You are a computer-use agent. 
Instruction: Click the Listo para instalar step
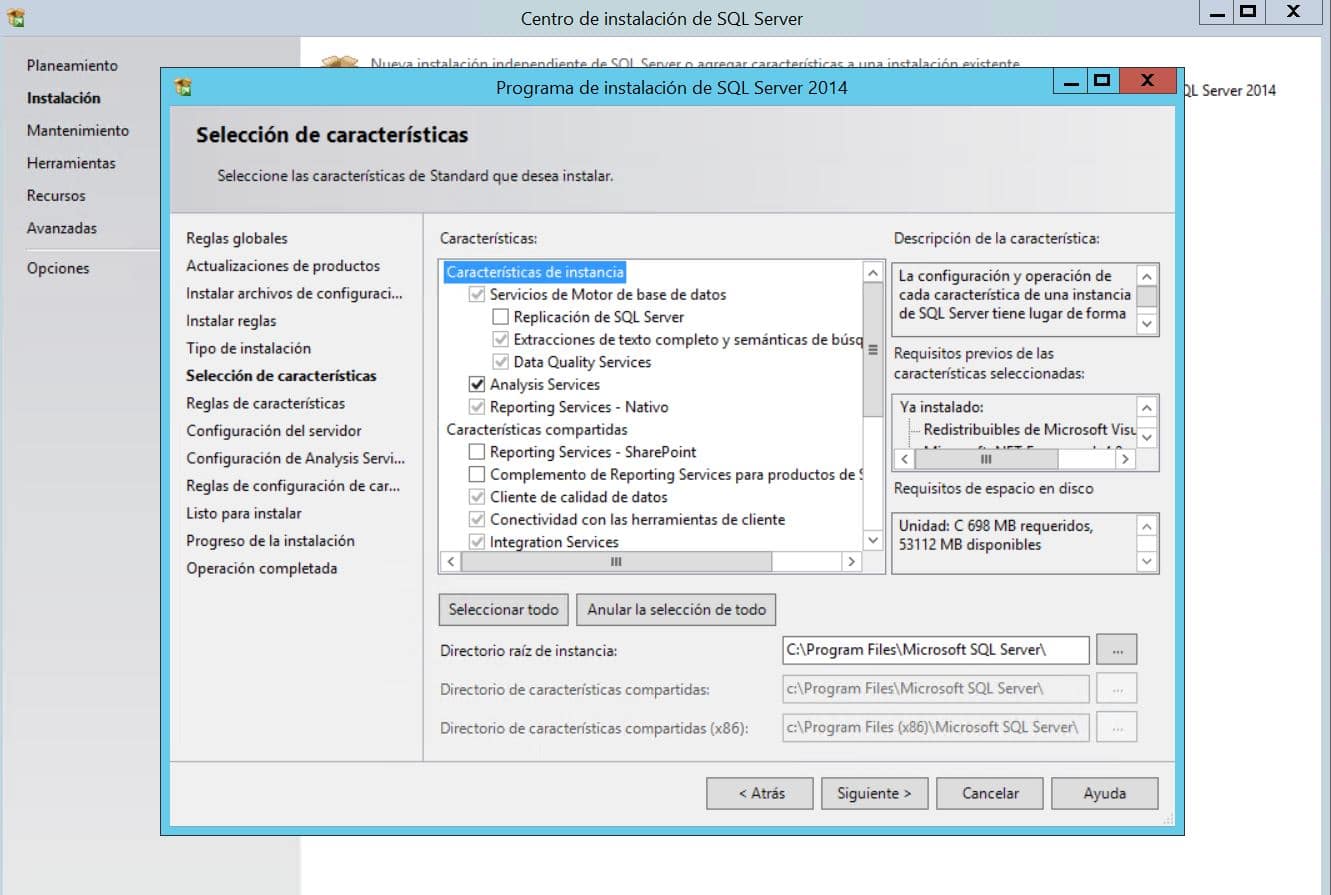pos(244,513)
